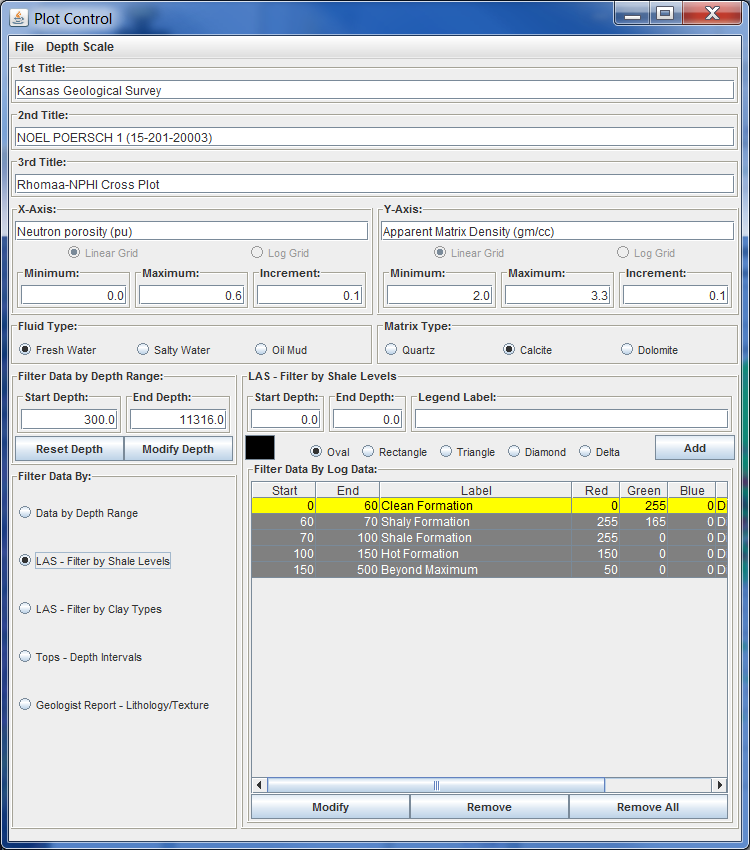This screenshot has width=750, height=850.
Task: Edit the 1st Title field
Action: pyautogui.click(x=374, y=90)
